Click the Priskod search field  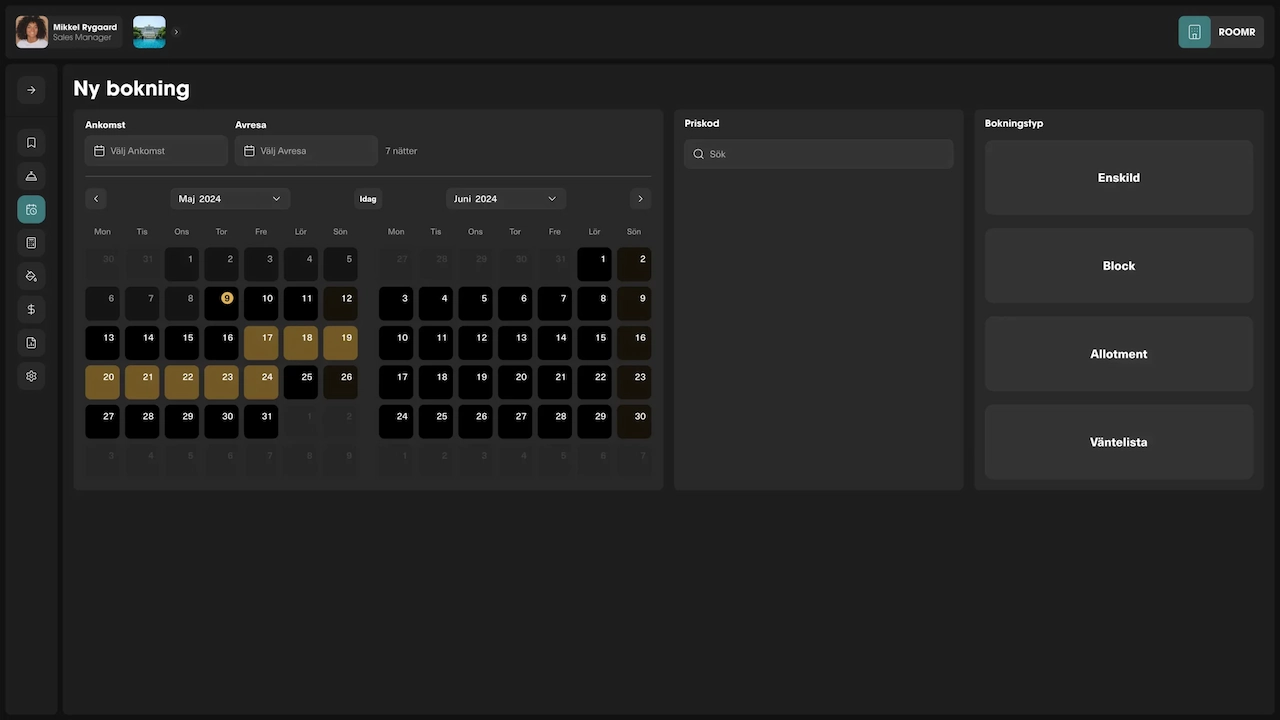818,153
